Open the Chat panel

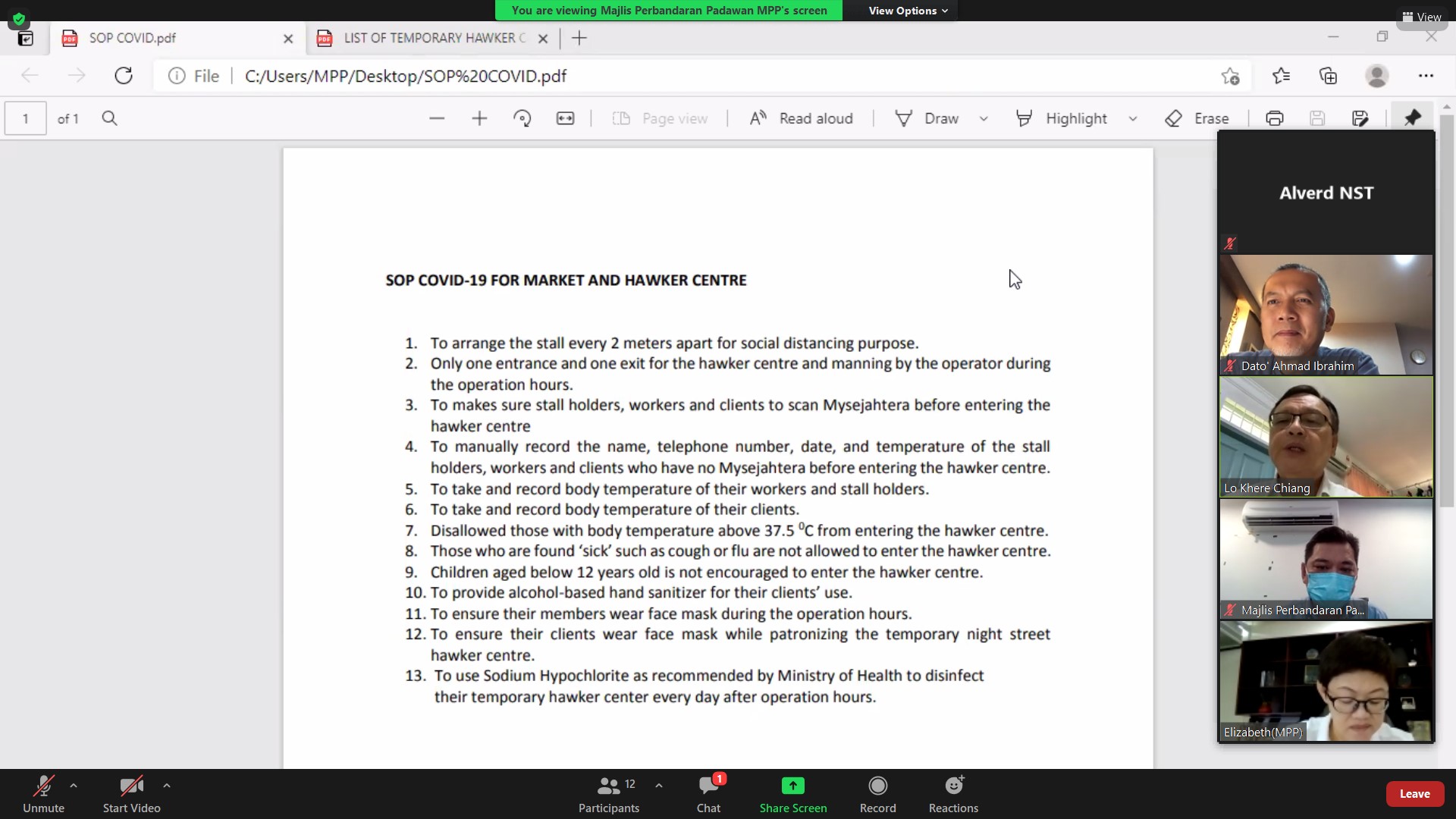(x=708, y=793)
